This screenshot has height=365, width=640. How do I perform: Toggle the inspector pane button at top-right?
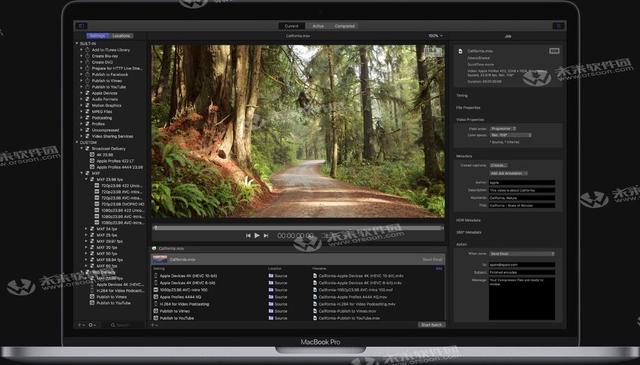558,26
